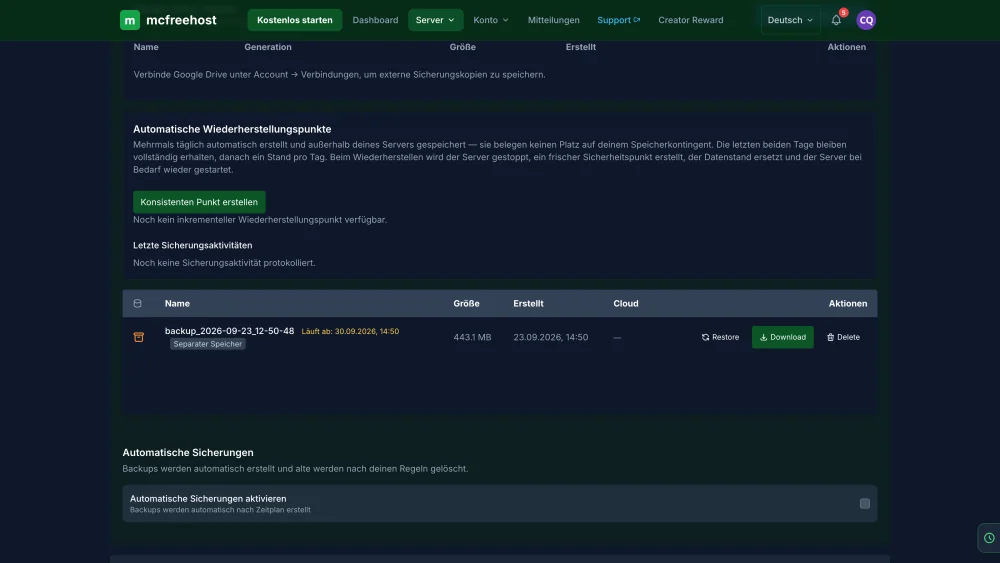Download backup_2026-09-23_12-50-48
The width and height of the screenshot is (1000, 563).
click(x=783, y=337)
